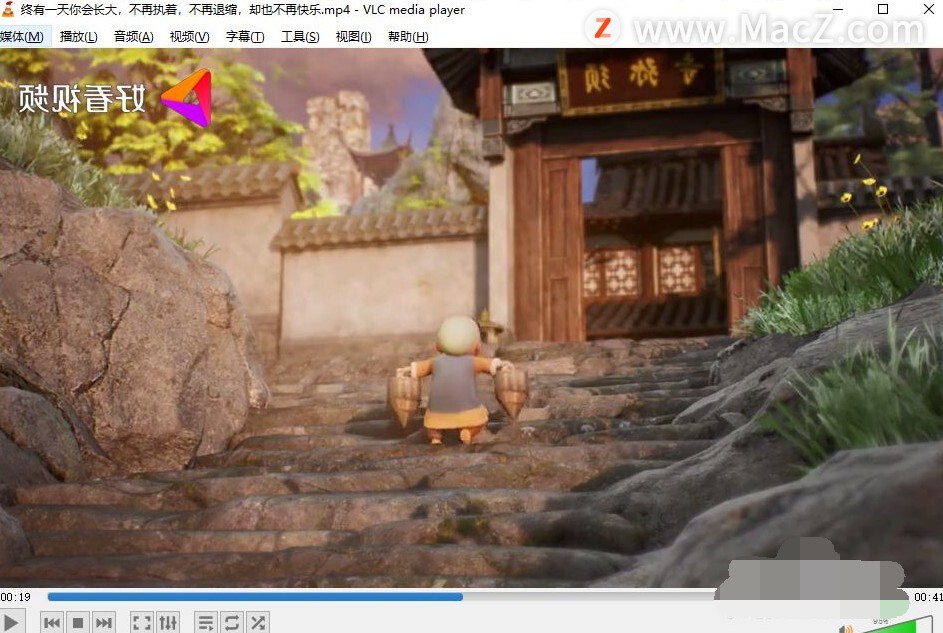Click the Play button
This screenshot has height=633, width=943.
tap(11, 622)
